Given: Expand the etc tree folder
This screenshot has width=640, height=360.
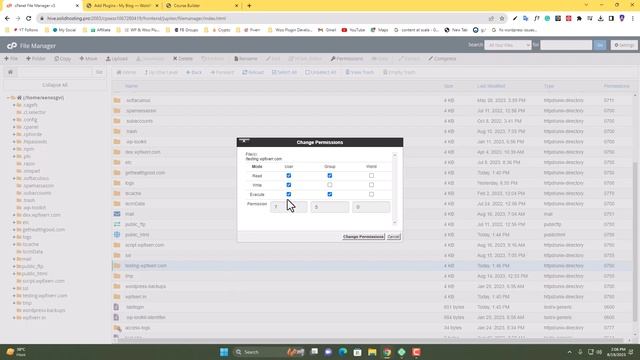Looking at the screenshot, I should tap(14, 222).
